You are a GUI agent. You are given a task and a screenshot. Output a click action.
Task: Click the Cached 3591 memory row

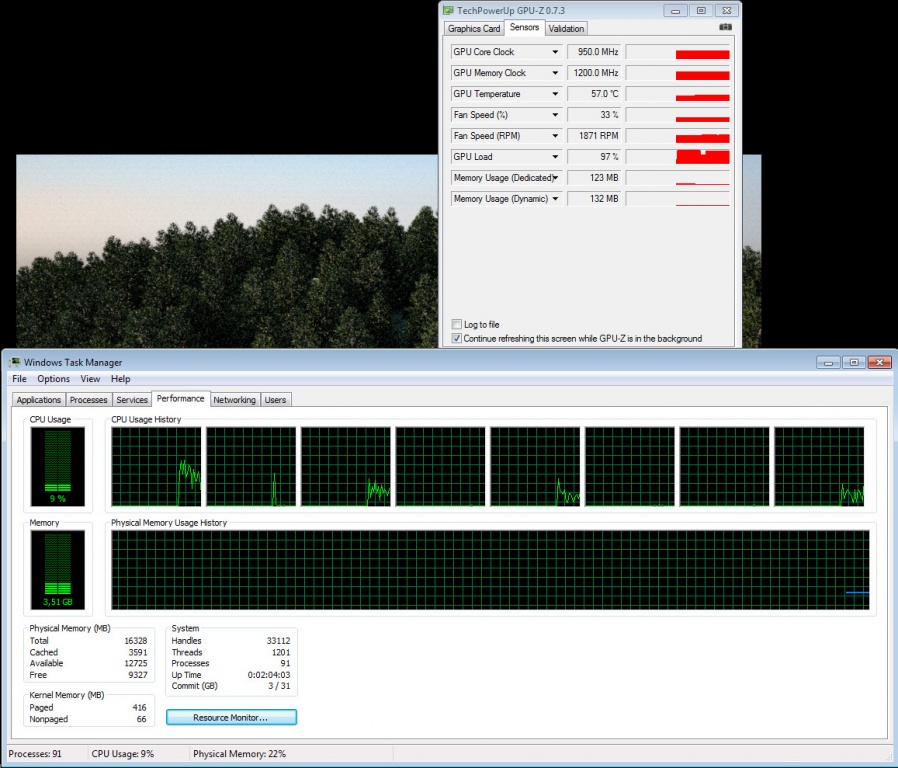click(x=89, y=652)
